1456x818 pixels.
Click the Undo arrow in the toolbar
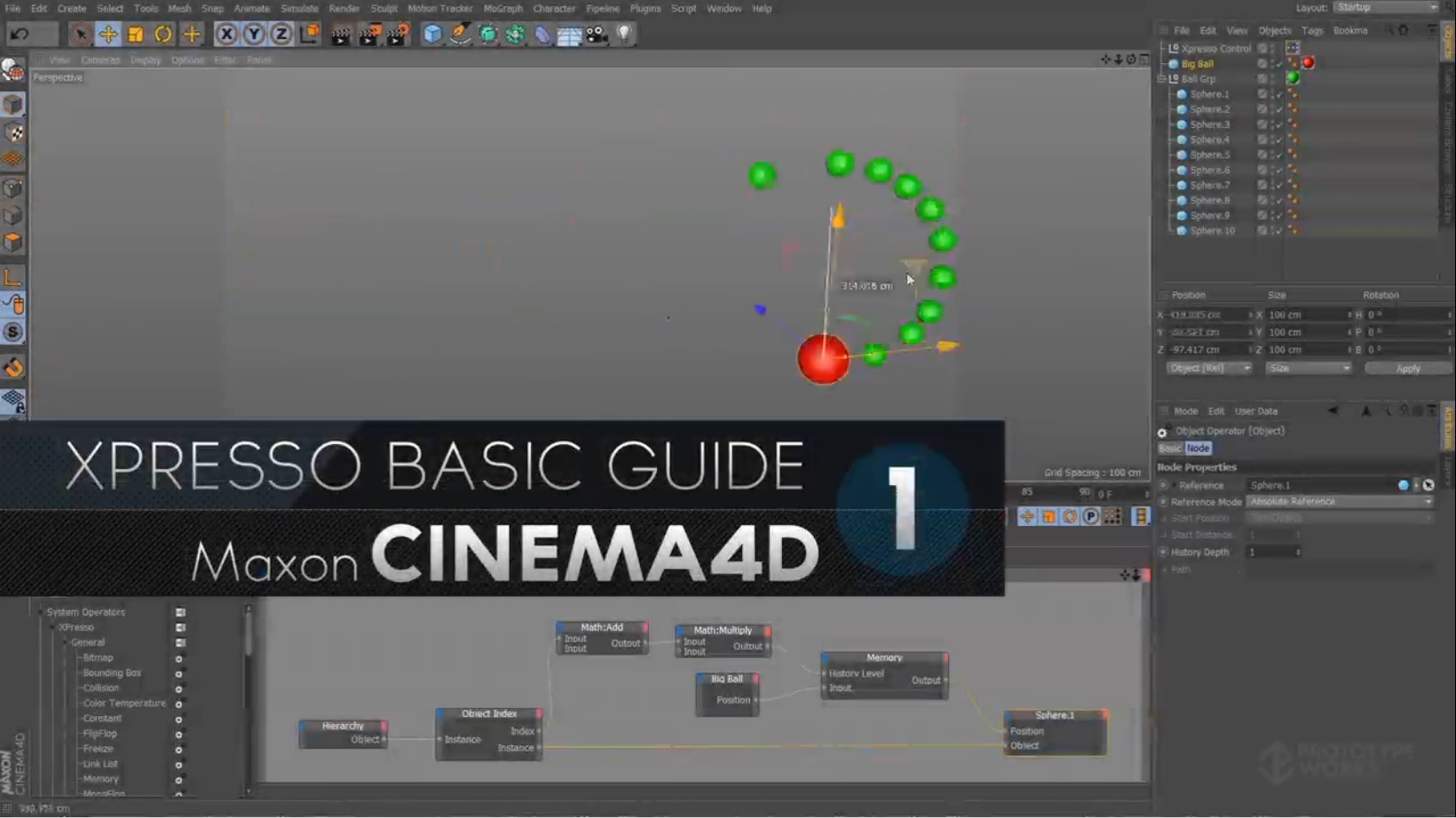[20, 34]
